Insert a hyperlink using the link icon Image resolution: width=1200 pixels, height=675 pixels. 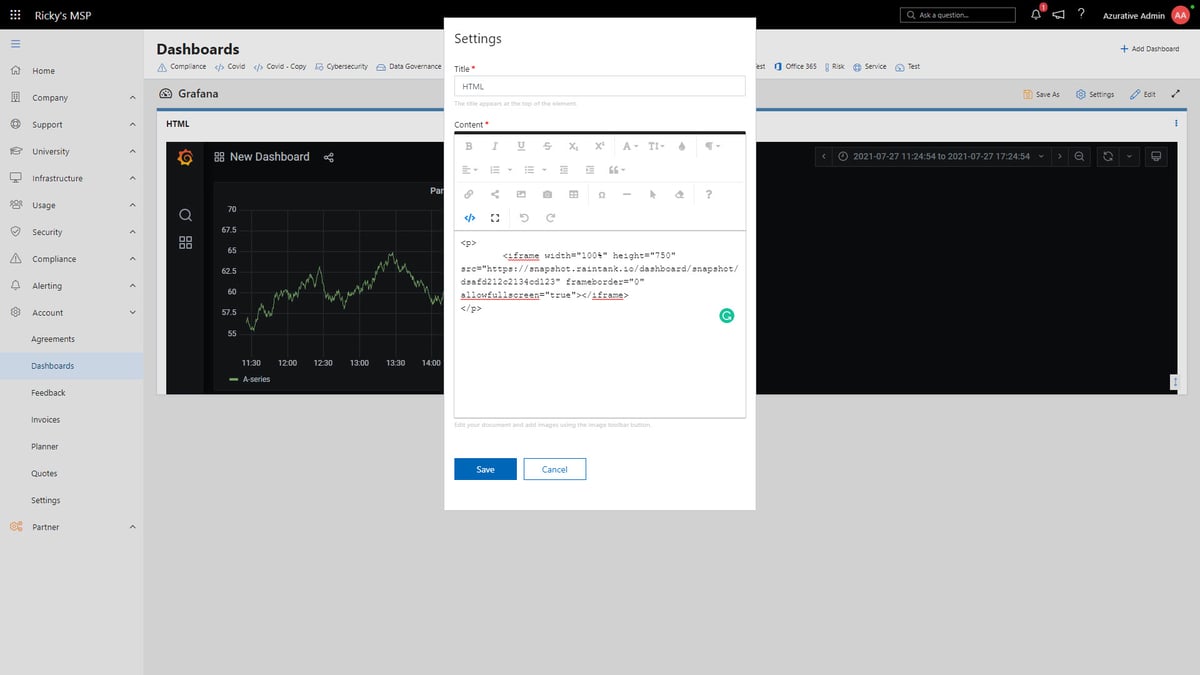click(x=469, y=194)
